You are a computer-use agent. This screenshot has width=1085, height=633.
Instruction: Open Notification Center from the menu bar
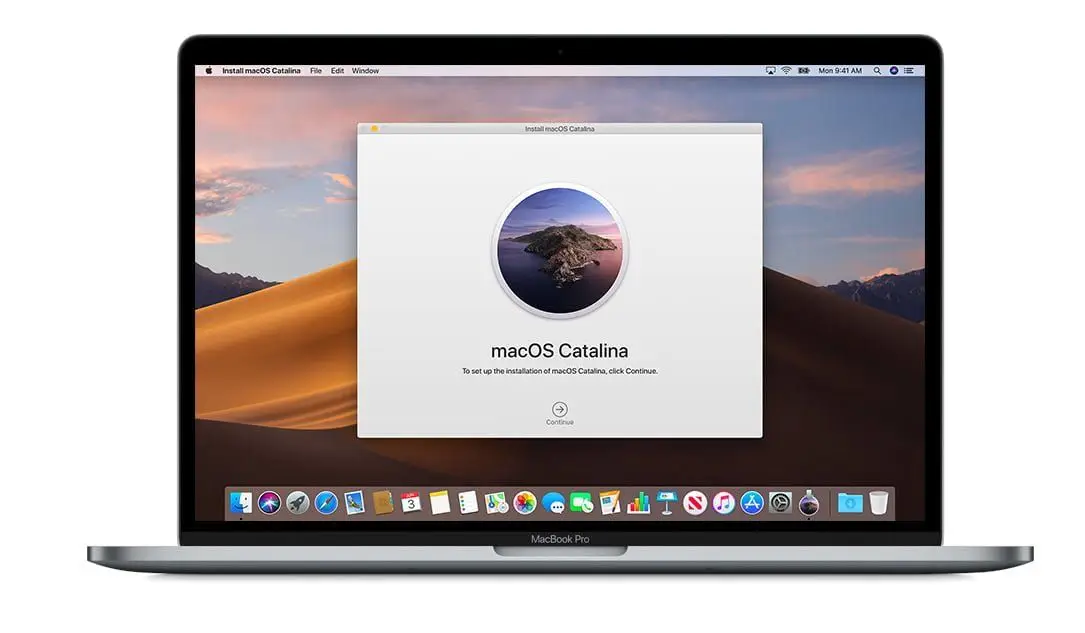click(x=909, y=70)
